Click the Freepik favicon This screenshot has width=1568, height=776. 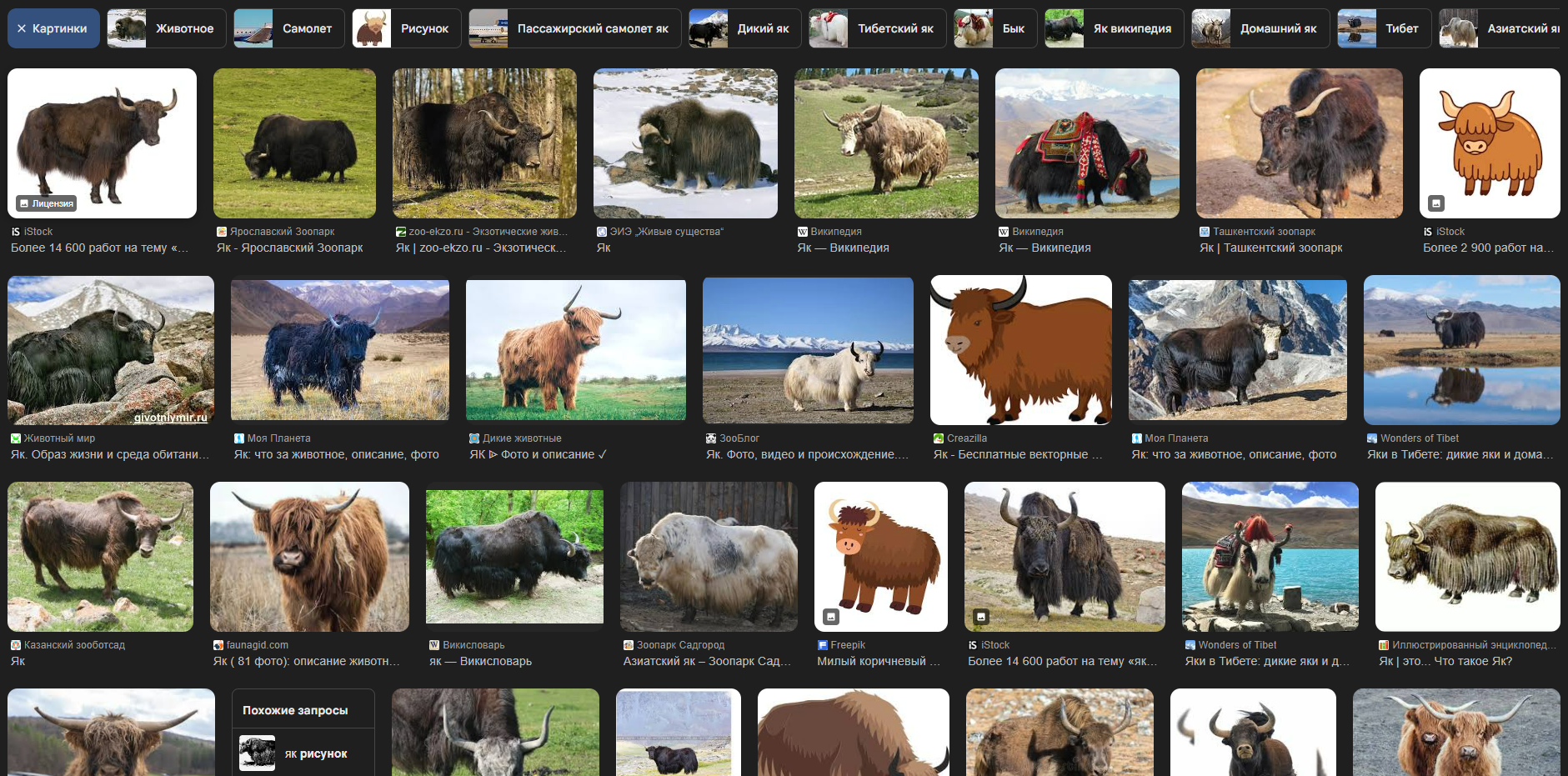pyautogui.click(x=823, y=645)
